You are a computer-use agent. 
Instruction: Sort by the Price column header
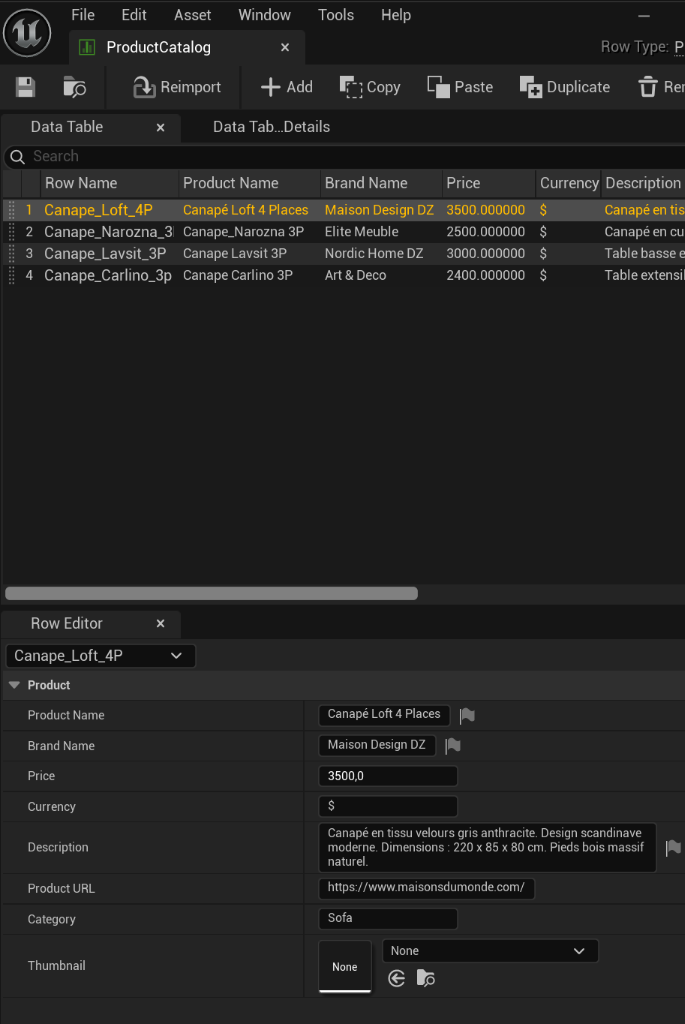[488, 183]
